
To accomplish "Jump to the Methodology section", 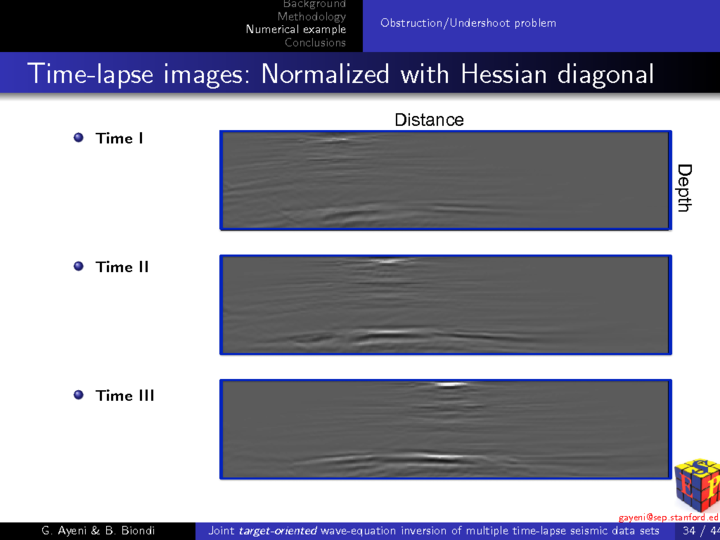I will (311, 17).
